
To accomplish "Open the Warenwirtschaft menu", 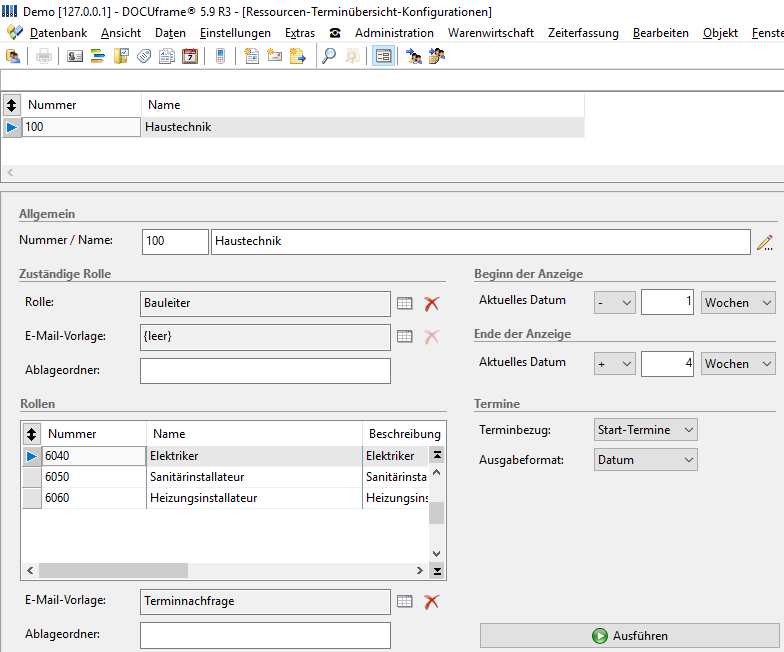I will (490, 33).
